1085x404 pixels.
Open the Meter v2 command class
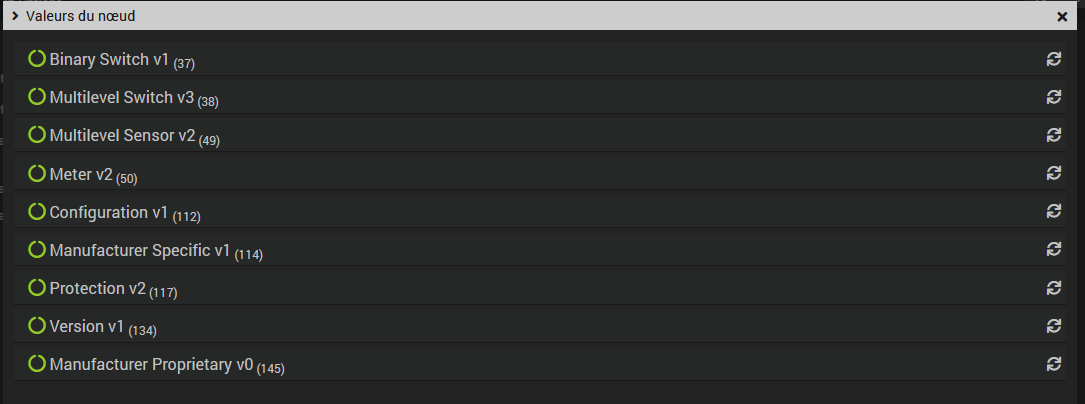[x=80, y=174]
